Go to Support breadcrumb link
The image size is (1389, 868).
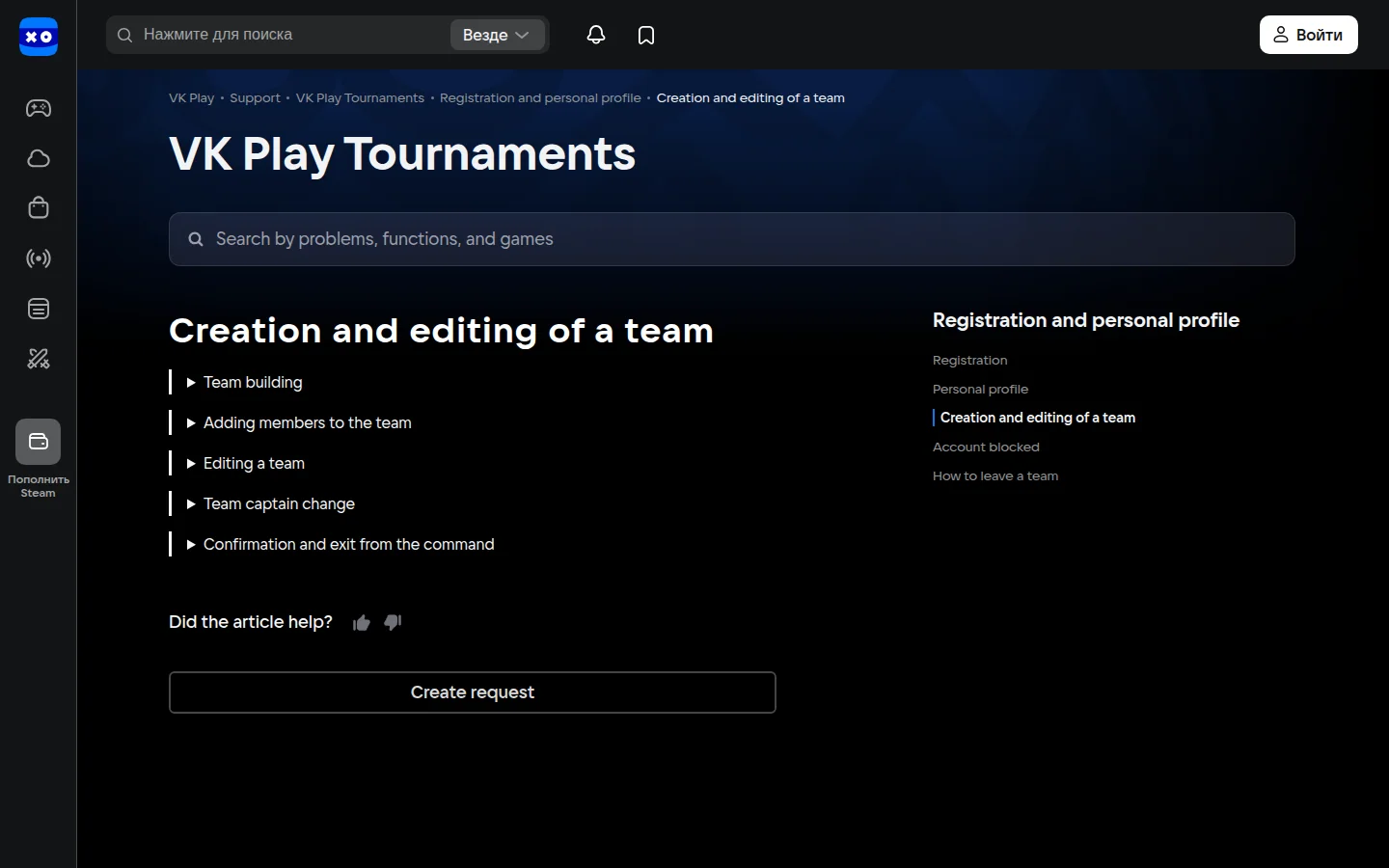pyautogui.click(x=255, y=98)
